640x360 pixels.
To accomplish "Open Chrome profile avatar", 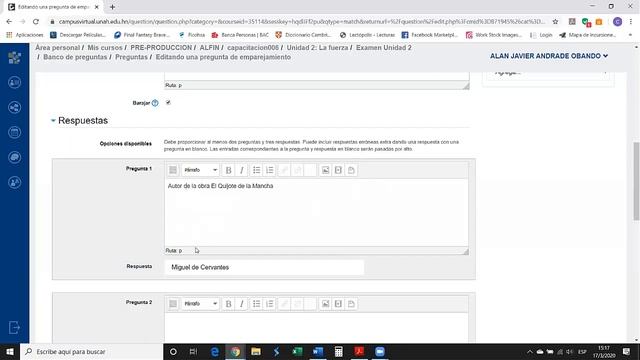I will click(x=617, y=22).
